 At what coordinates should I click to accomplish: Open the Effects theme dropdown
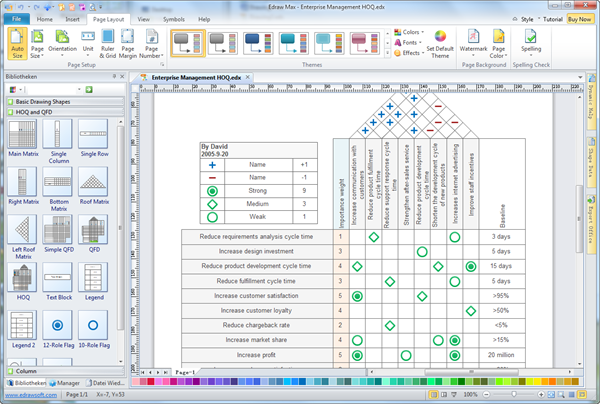point(409,53)
